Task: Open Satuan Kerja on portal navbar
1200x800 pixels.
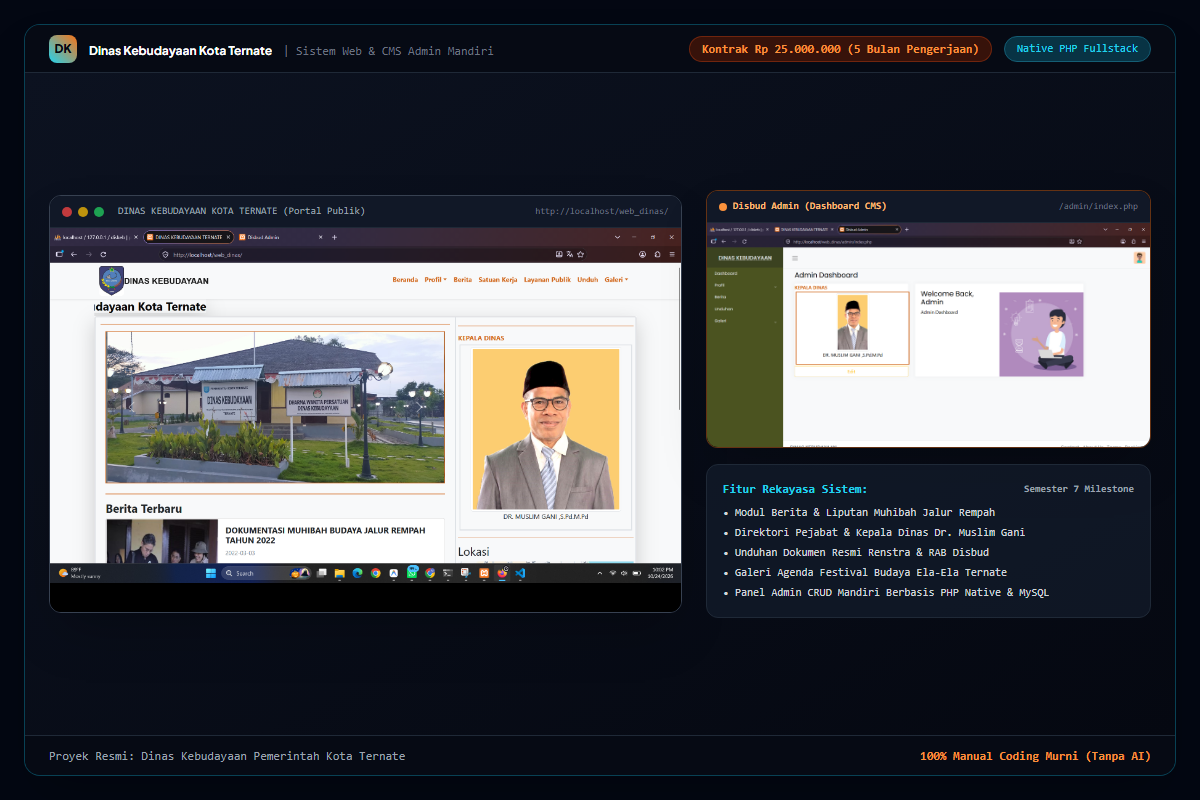Action: [498, 280]
